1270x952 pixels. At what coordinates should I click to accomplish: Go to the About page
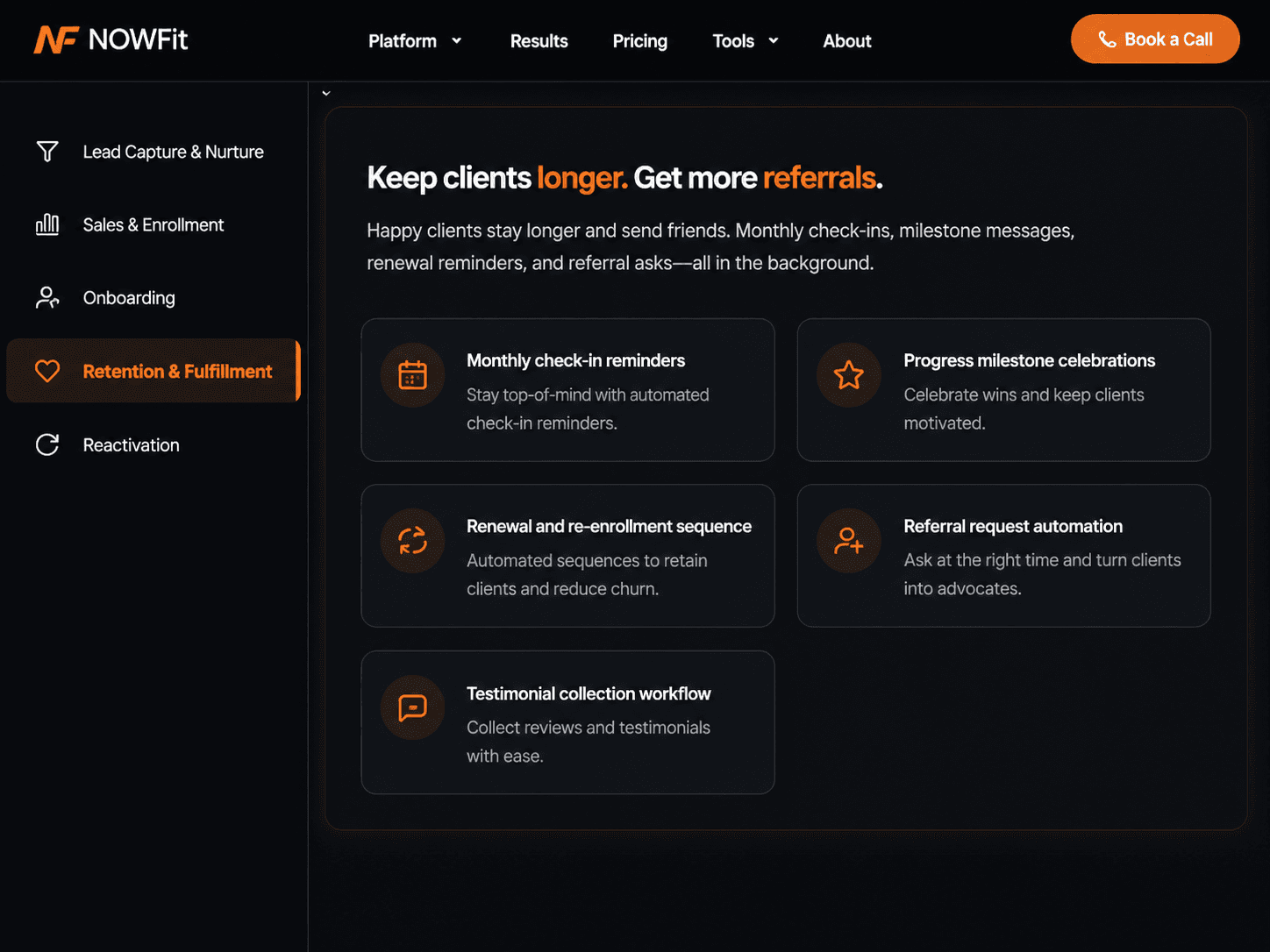847,41
